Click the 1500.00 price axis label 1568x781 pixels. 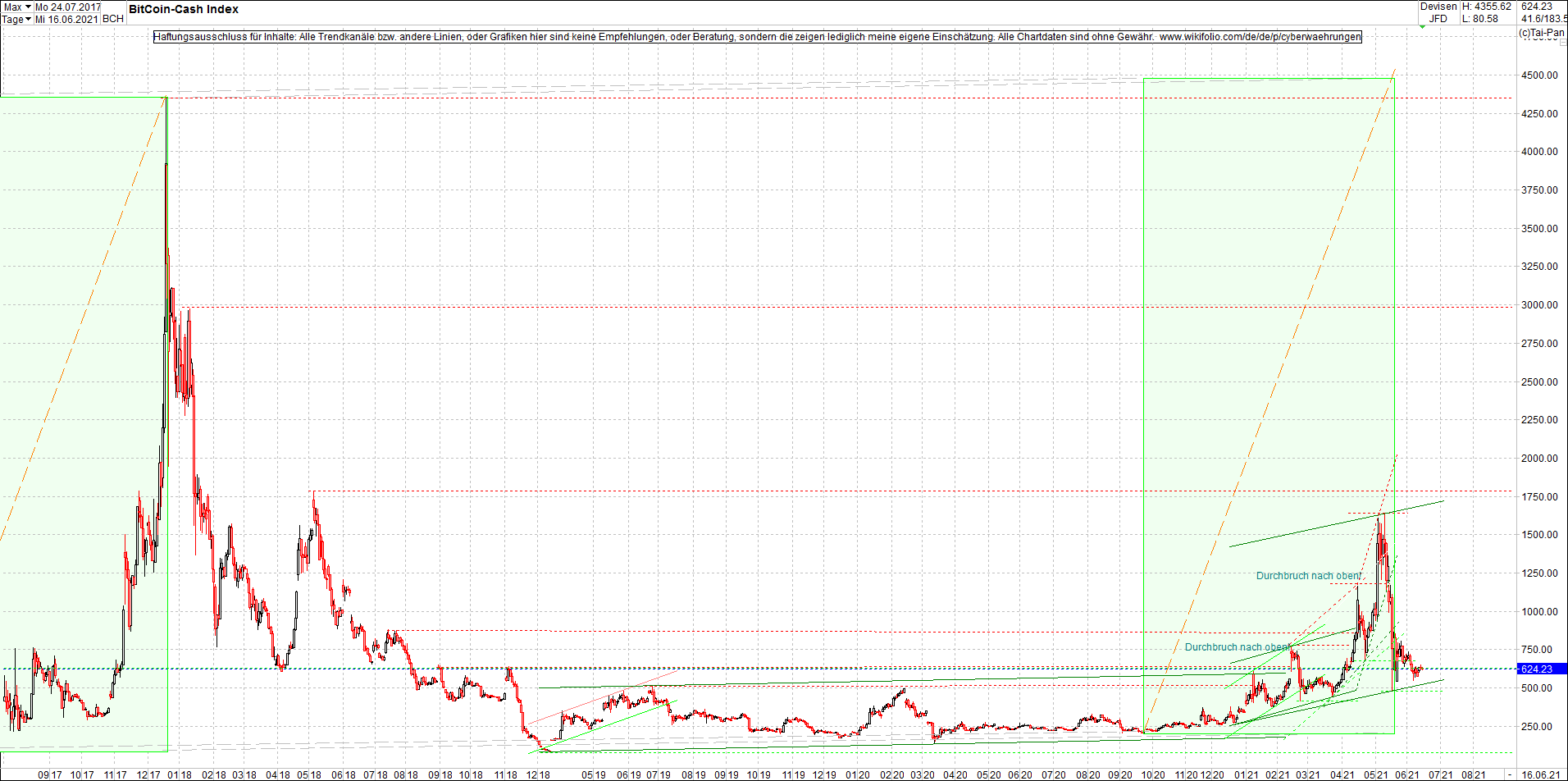[x=1539, y=535]
